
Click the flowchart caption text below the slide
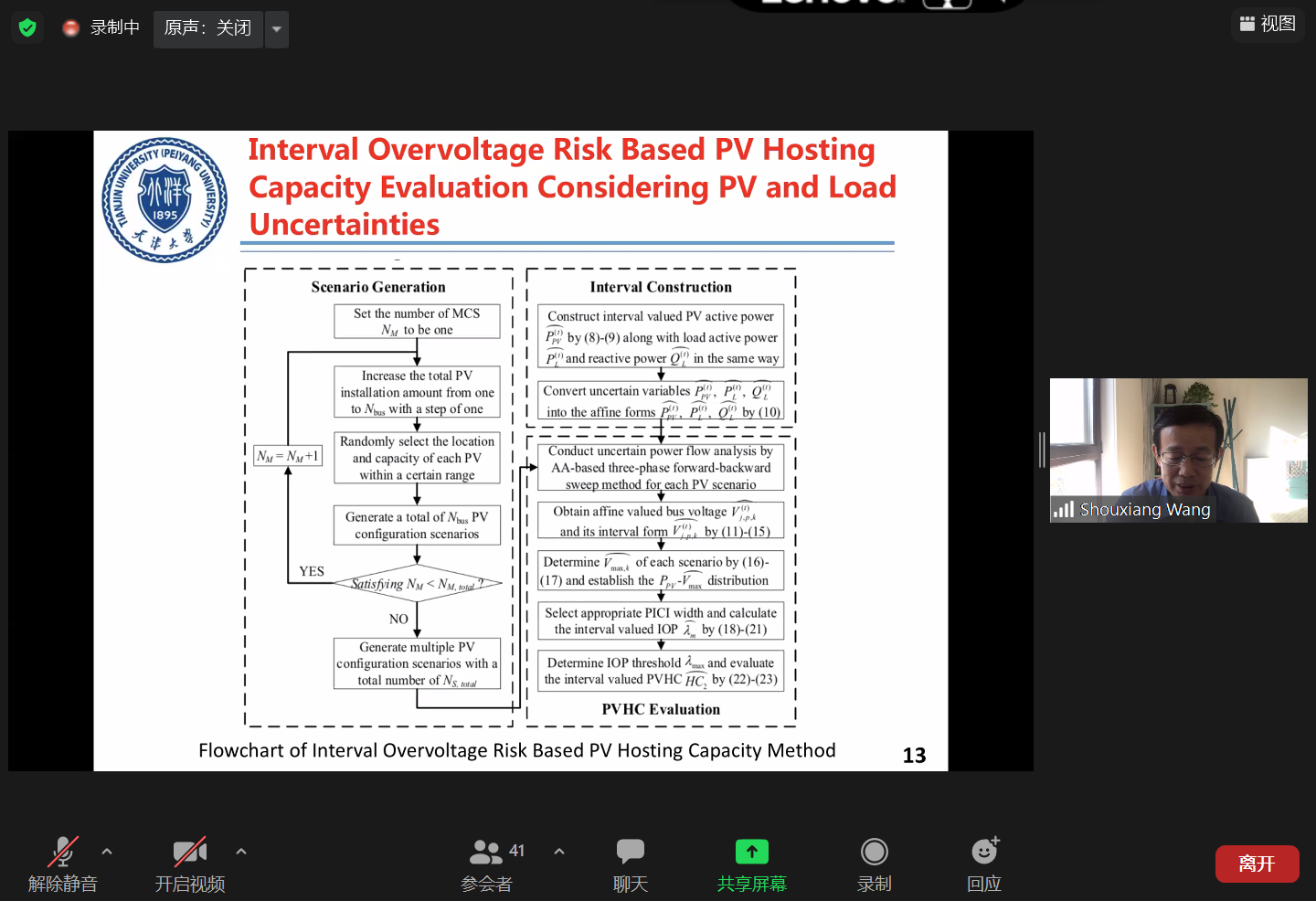(517, 750)
